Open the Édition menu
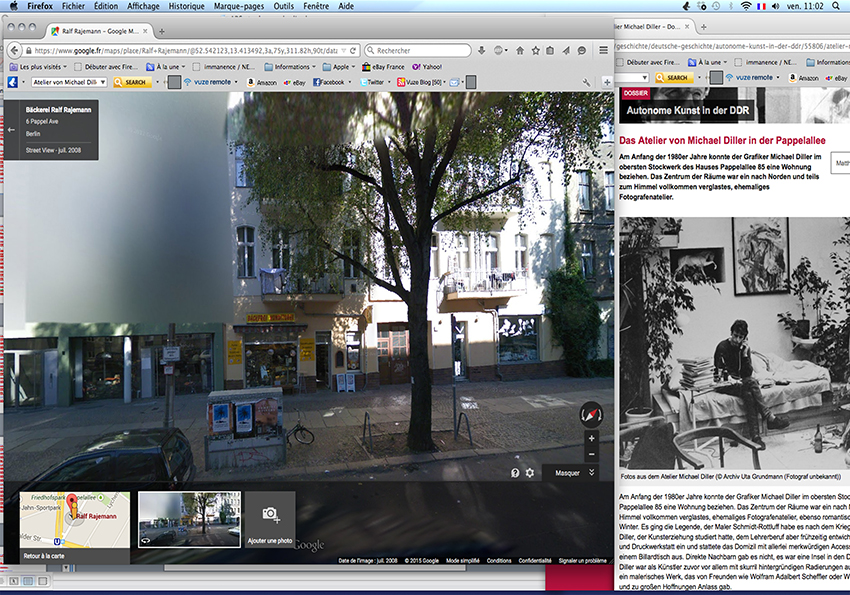This screenshot has width=850, height=595. (106, 6)
